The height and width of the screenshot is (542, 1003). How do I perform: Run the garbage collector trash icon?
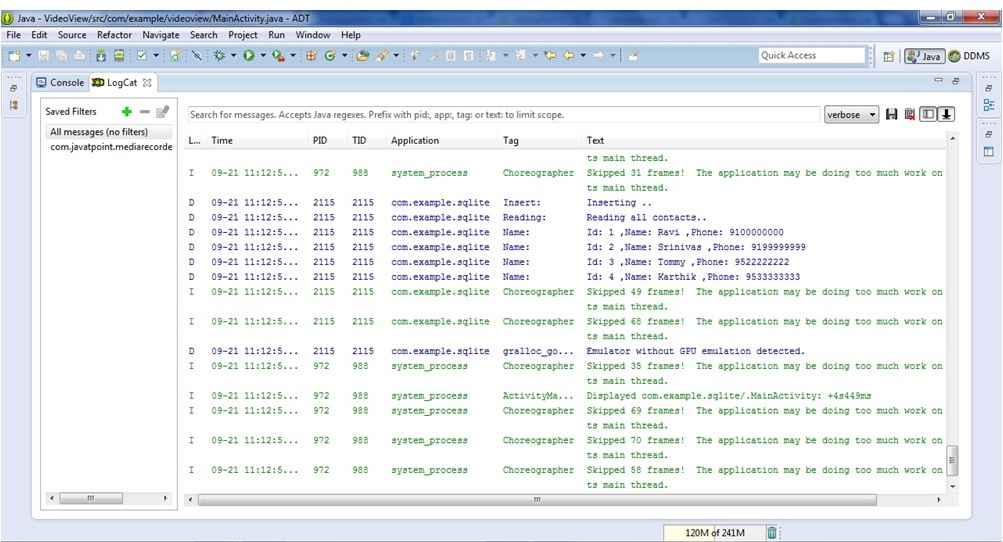[x=772, y=532]
